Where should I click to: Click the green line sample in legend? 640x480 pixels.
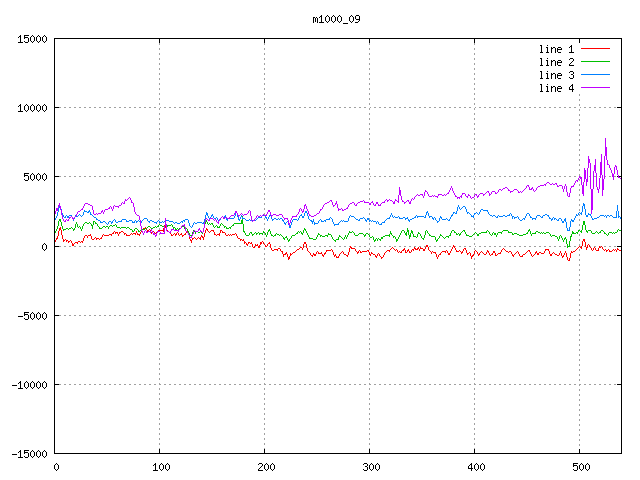point(595,62)
